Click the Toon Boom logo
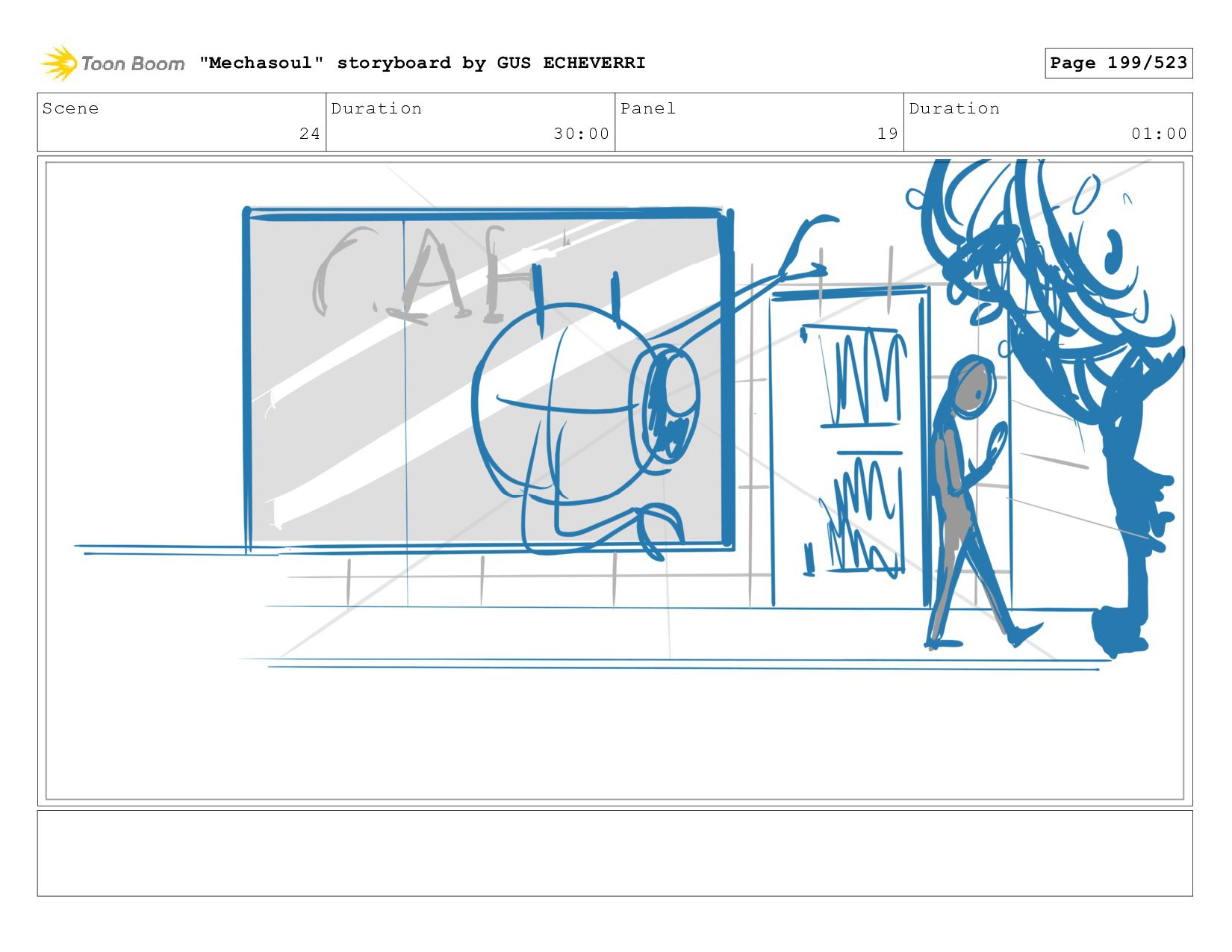 click(112, 63)
